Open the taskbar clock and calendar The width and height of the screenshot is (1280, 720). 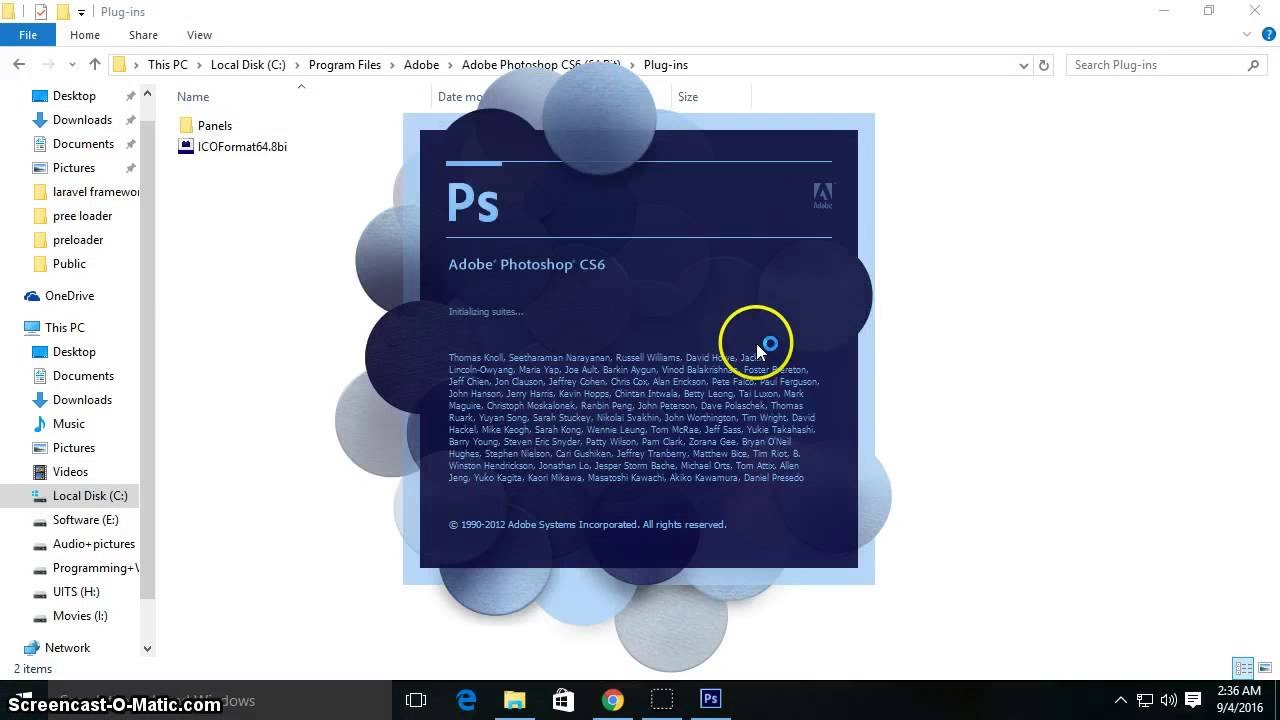coord(1239,700)
